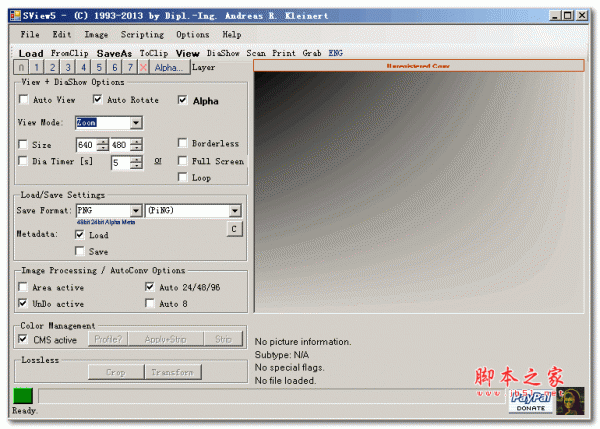Click the green status indicator square
The height and width of the screenshot is (429, 600).
click(x=23, y=396)
